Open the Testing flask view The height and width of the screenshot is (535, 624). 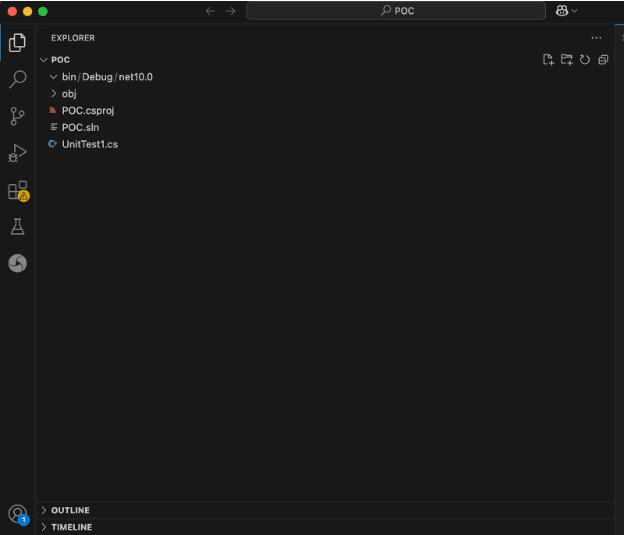(x=17, y=226)
